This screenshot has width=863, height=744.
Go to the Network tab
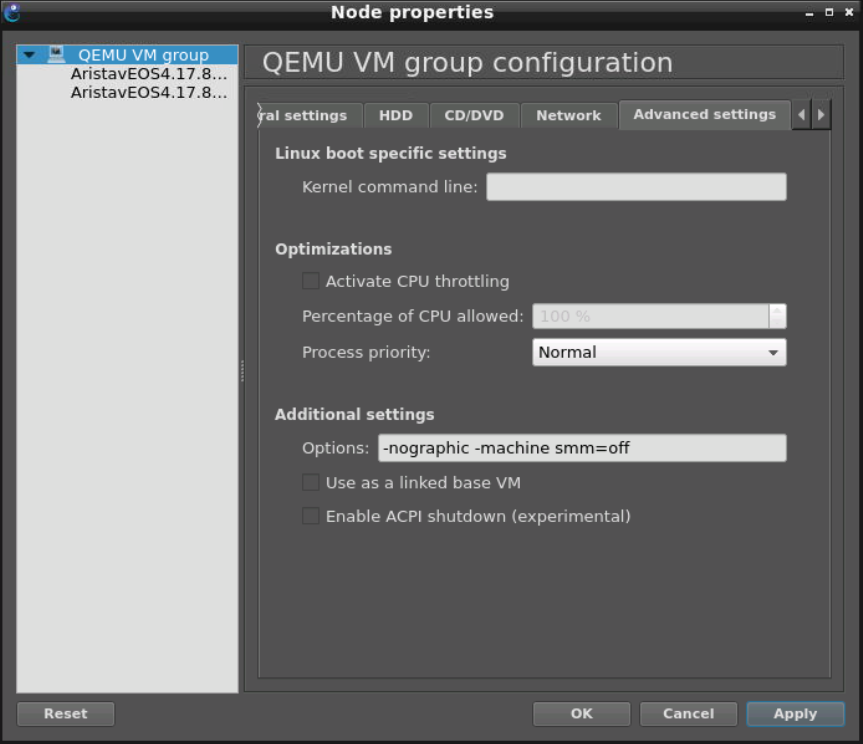tap(568, 115)
